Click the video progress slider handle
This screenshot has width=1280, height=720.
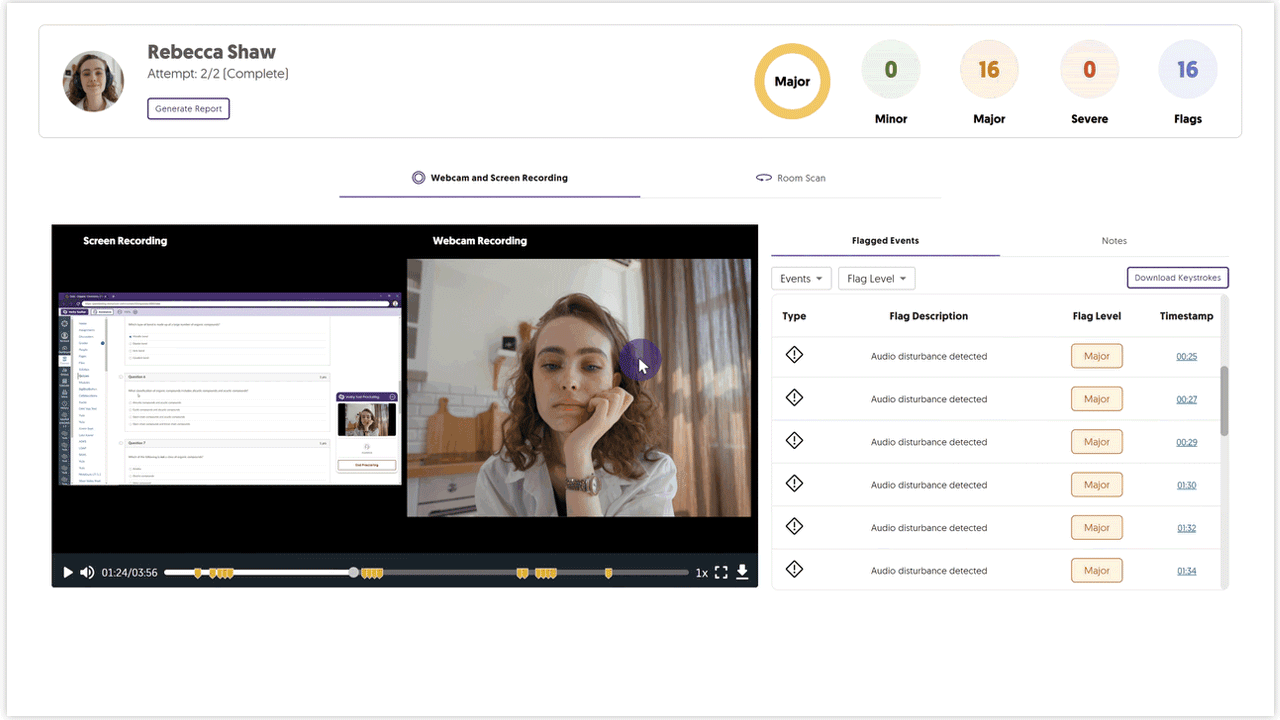pyautogui.click(x=354, y=573)
